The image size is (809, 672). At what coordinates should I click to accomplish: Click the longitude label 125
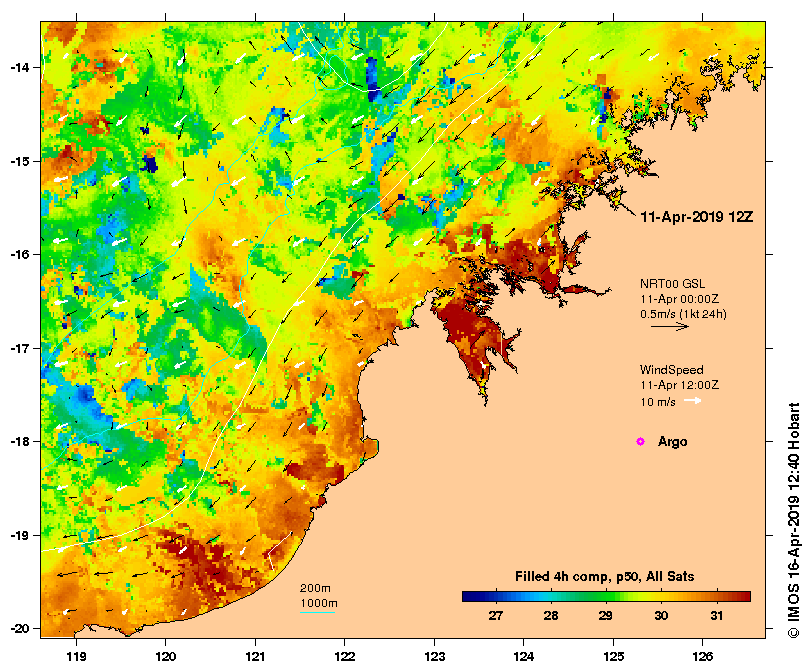pos(613,657)
